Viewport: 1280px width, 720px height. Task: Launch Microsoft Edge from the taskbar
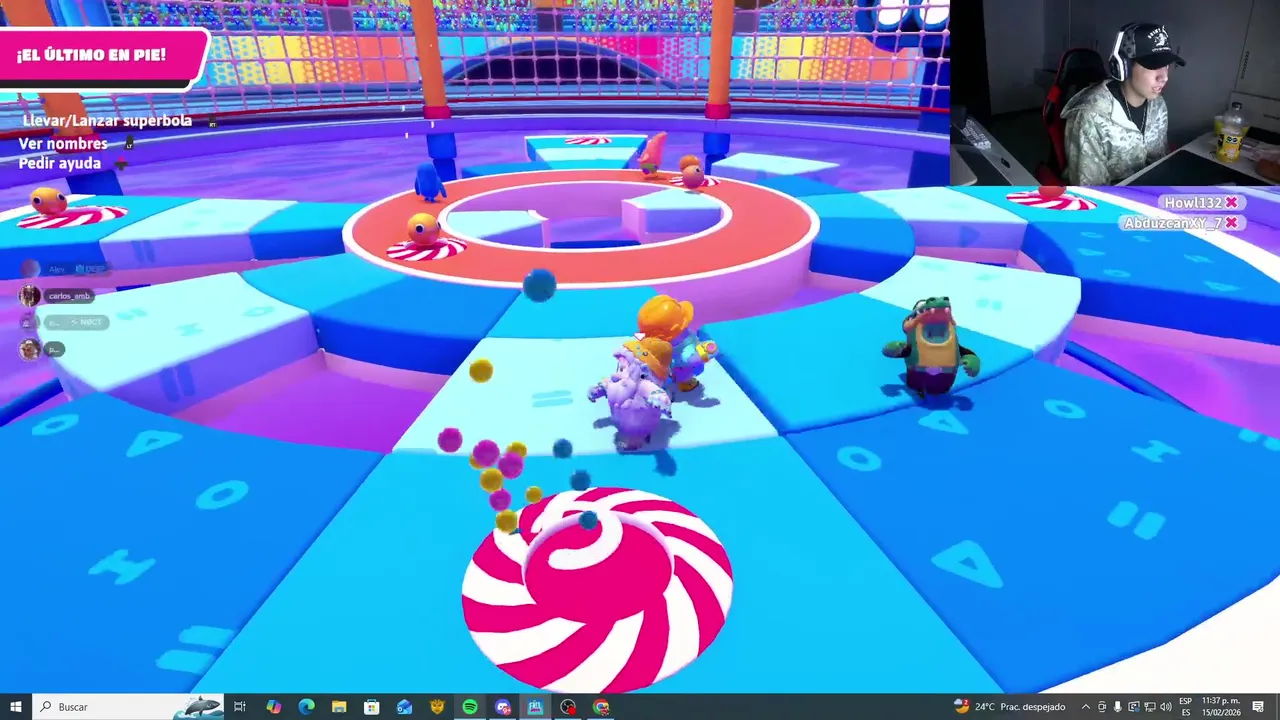306,707
